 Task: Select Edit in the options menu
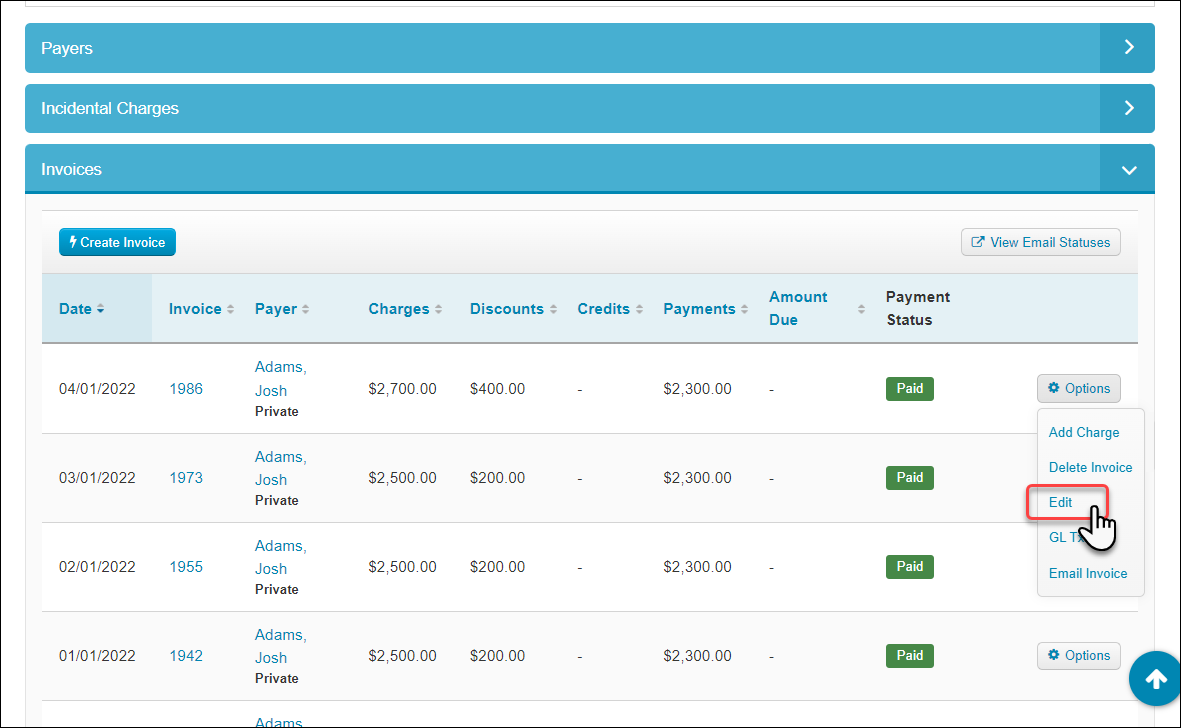[1060, 502]
